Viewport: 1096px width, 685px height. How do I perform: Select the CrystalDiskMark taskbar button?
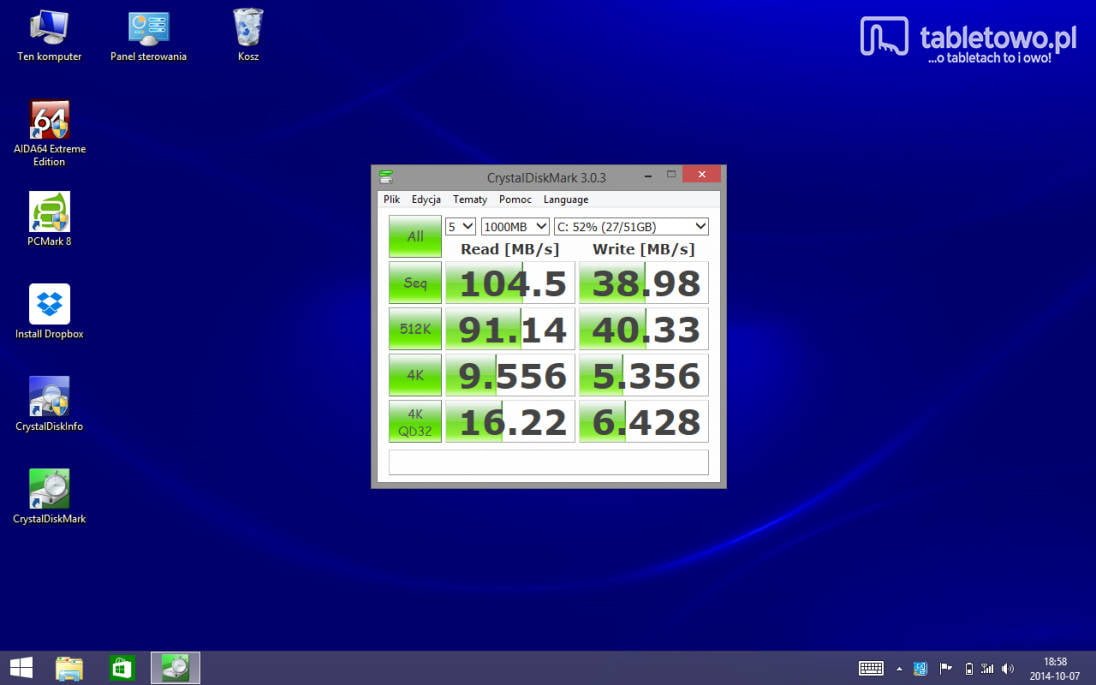tap(175, 668)
